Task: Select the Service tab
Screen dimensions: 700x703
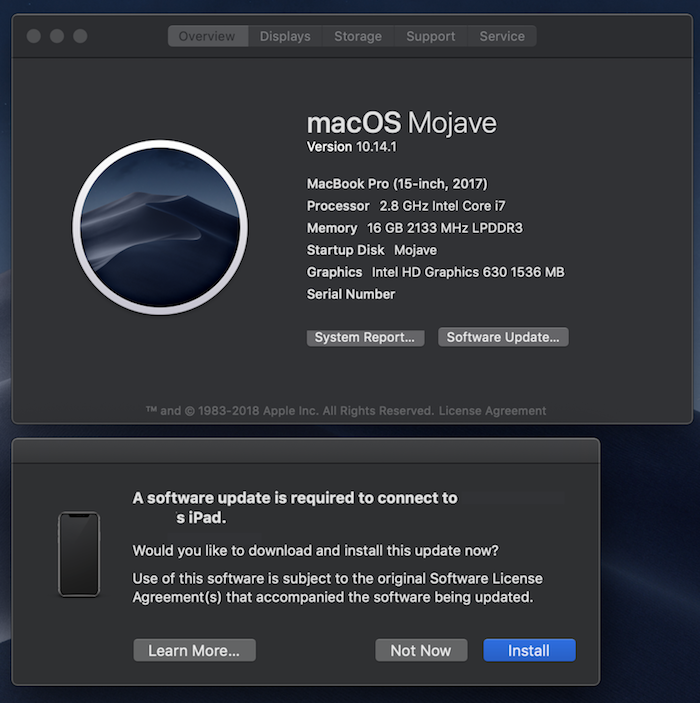Action: pyautogui.click(x=502, y=36)
